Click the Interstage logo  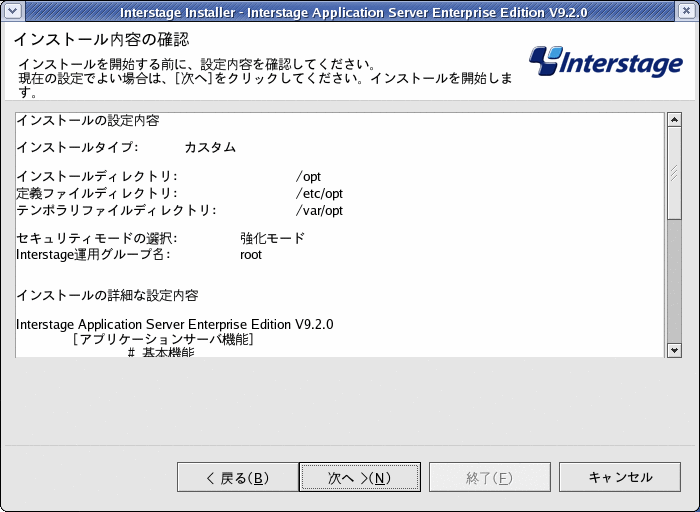(x=605, y=61)
